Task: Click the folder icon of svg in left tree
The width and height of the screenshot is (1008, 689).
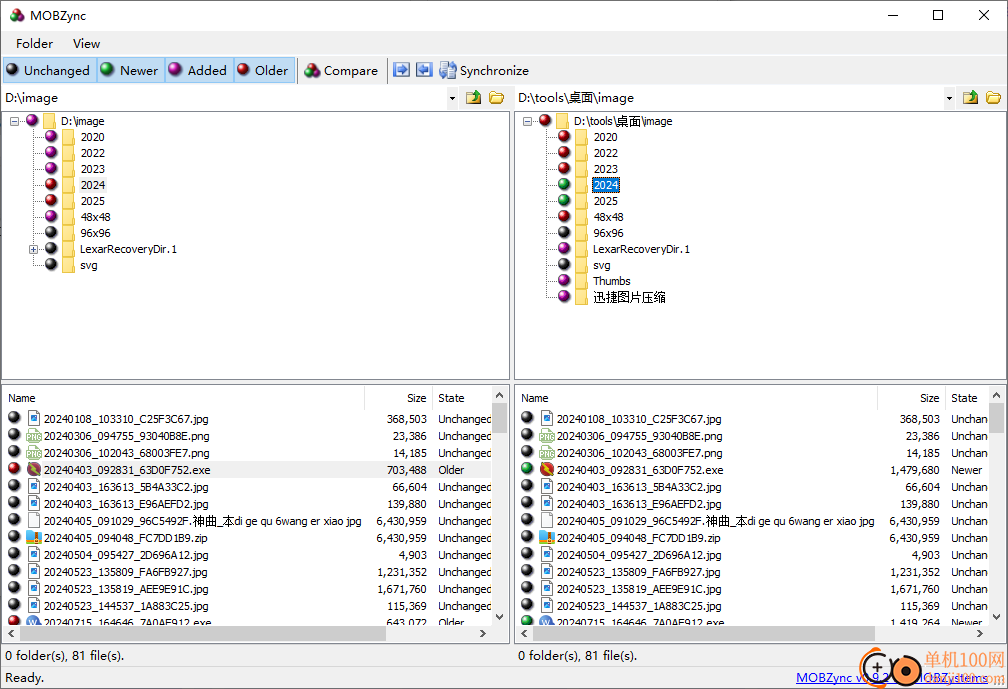Action: [69, 265]
